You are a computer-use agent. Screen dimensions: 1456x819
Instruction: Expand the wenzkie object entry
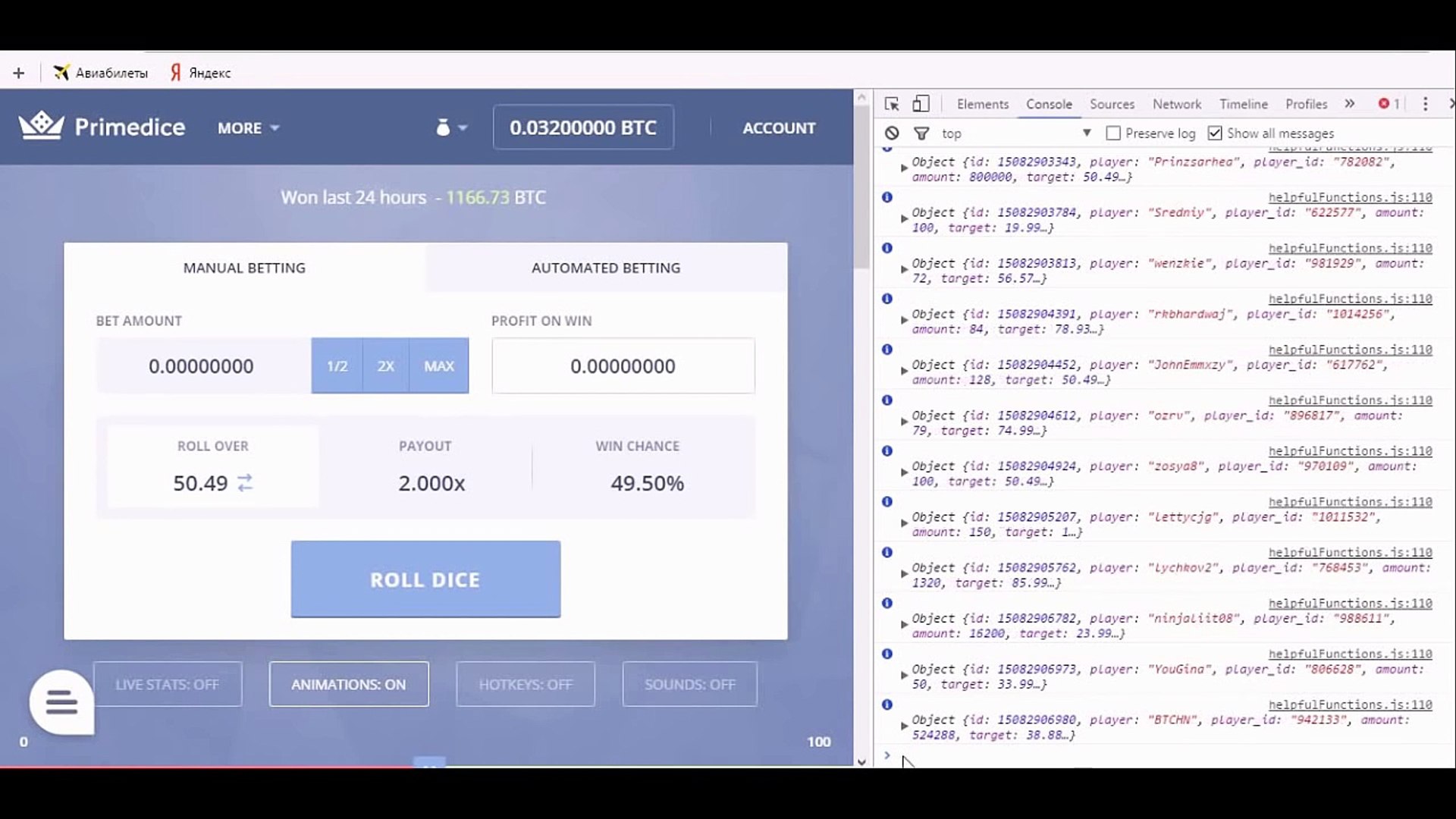click(x=904, y=269)
